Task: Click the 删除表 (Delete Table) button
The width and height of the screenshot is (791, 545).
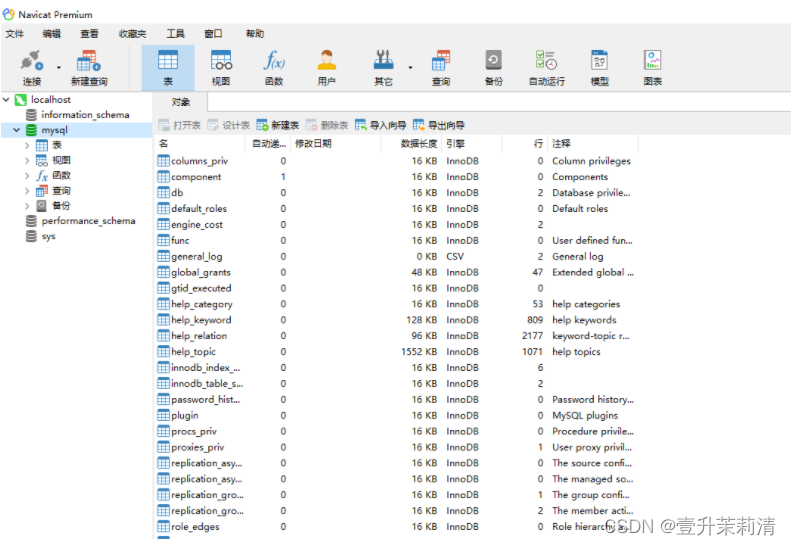Action: coord(327,125)
